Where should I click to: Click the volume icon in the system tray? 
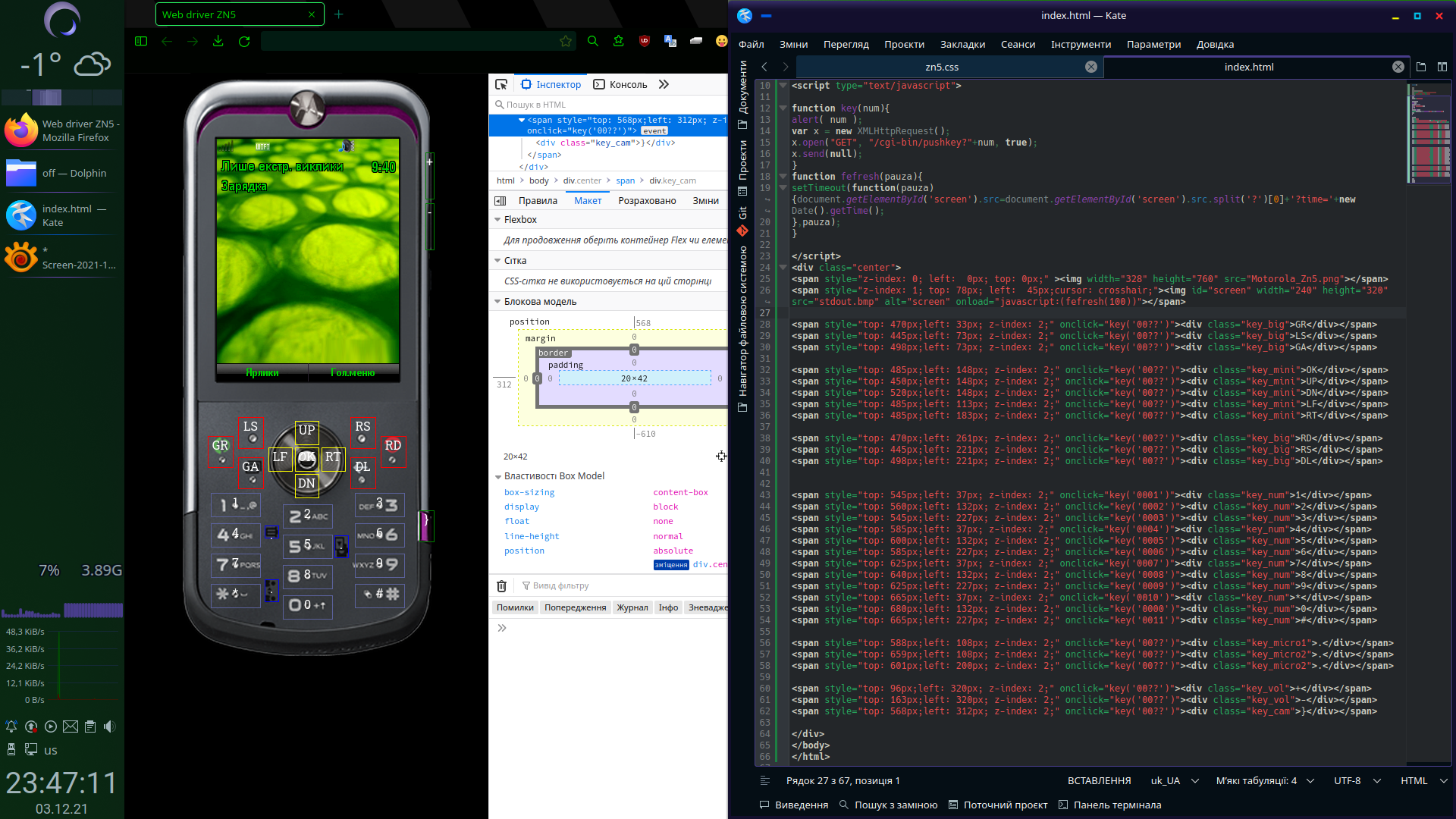coord(110,726)
